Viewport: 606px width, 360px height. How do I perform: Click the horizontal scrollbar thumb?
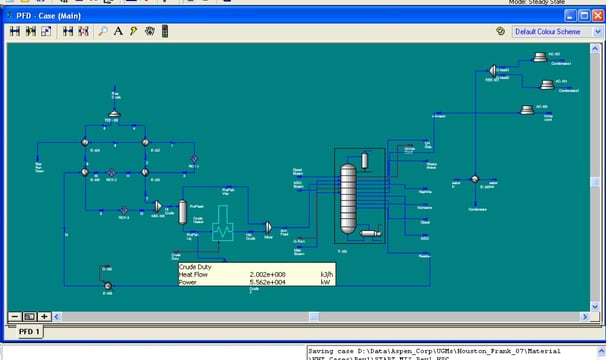pos(314,317)
